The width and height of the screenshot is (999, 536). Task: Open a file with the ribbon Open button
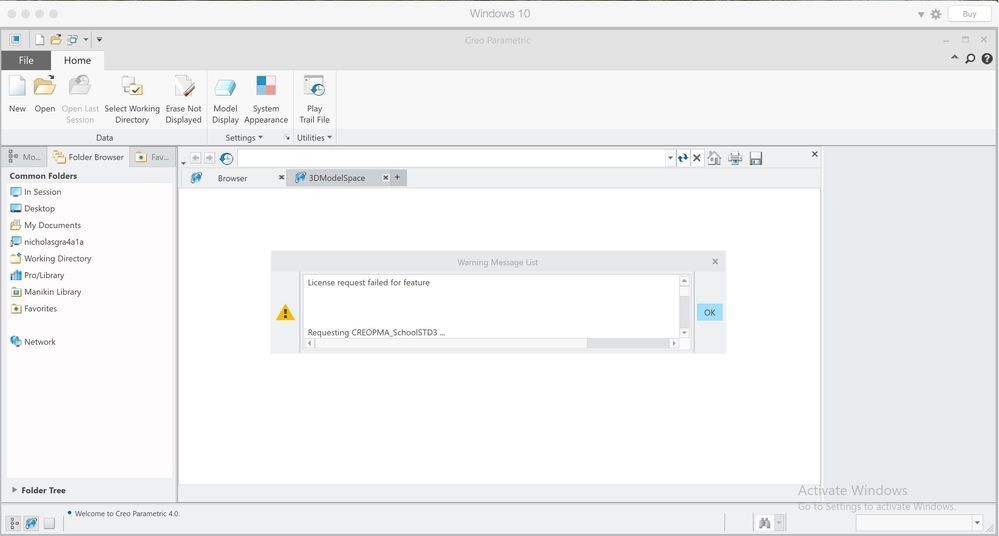pyautogui.click(x=45, y=94)
